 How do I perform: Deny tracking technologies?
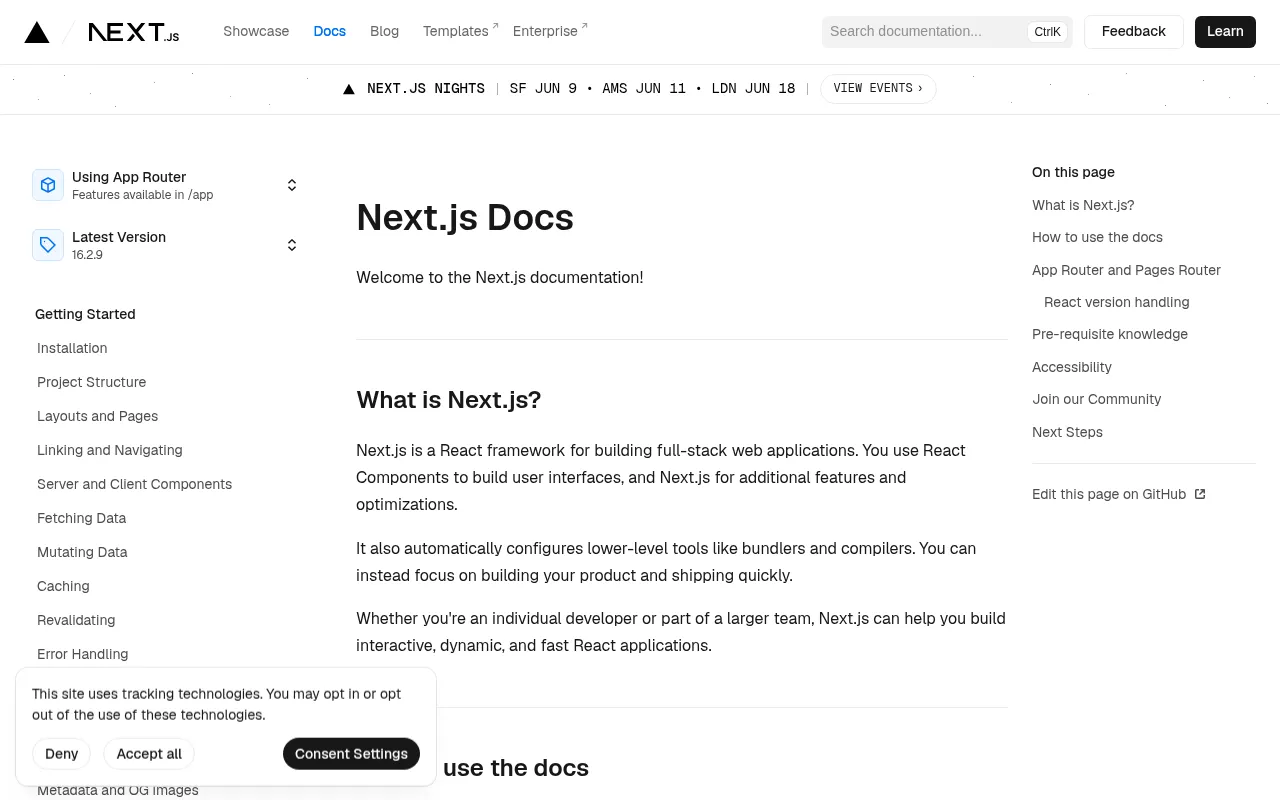click(61, 754)
